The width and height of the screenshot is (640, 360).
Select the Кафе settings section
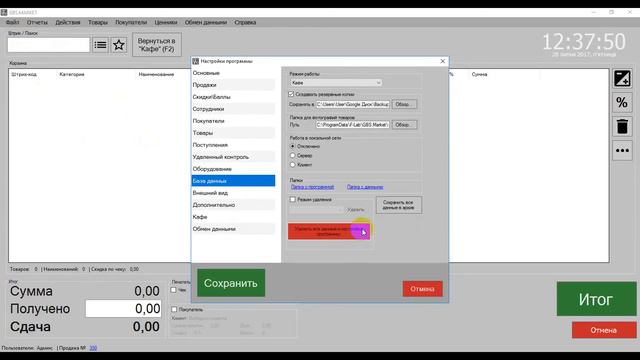(x=233, y=217)
